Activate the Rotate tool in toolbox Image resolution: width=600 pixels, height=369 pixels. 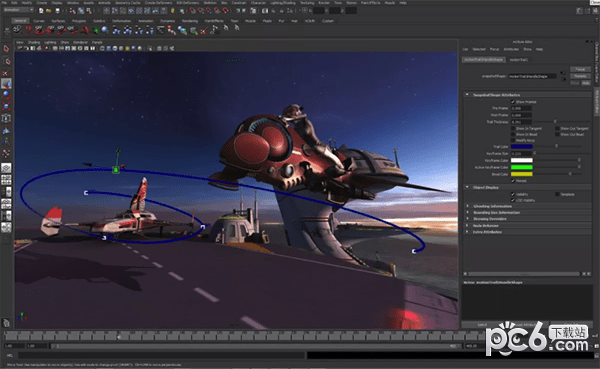click(x=6, y=95)
